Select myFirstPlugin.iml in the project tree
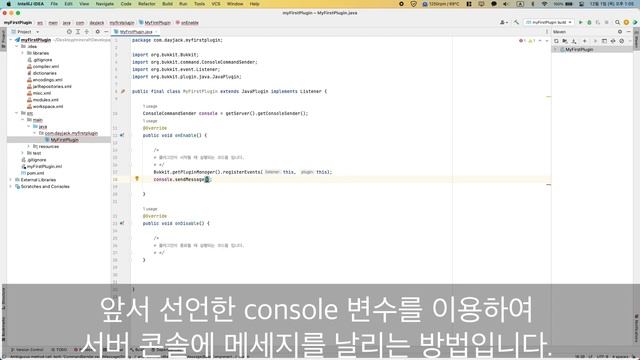Image resolution: width=640 pixels, height=360 pixels. pos(44,167)
